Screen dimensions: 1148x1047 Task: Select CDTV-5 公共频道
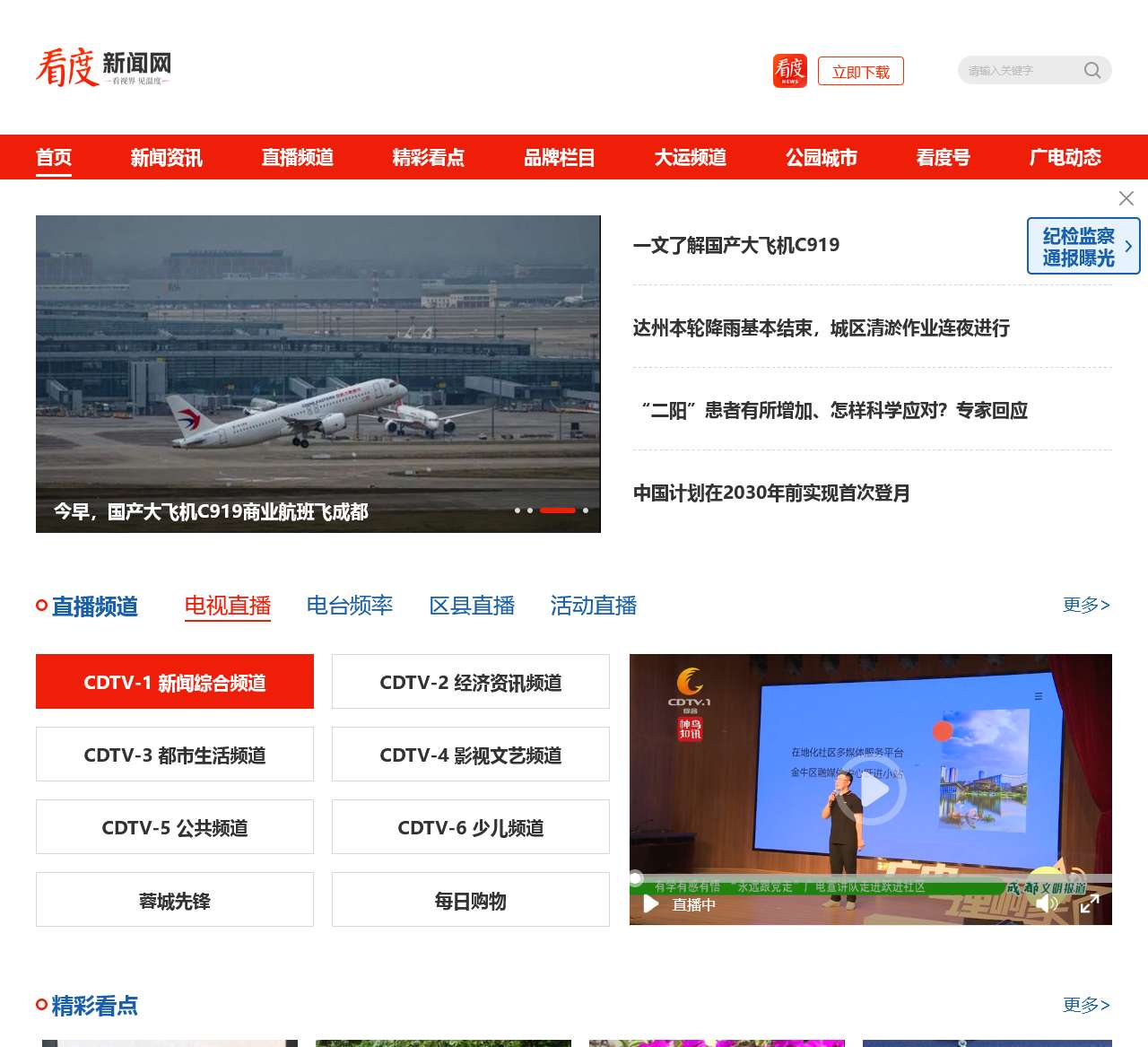tap(175, 827)
